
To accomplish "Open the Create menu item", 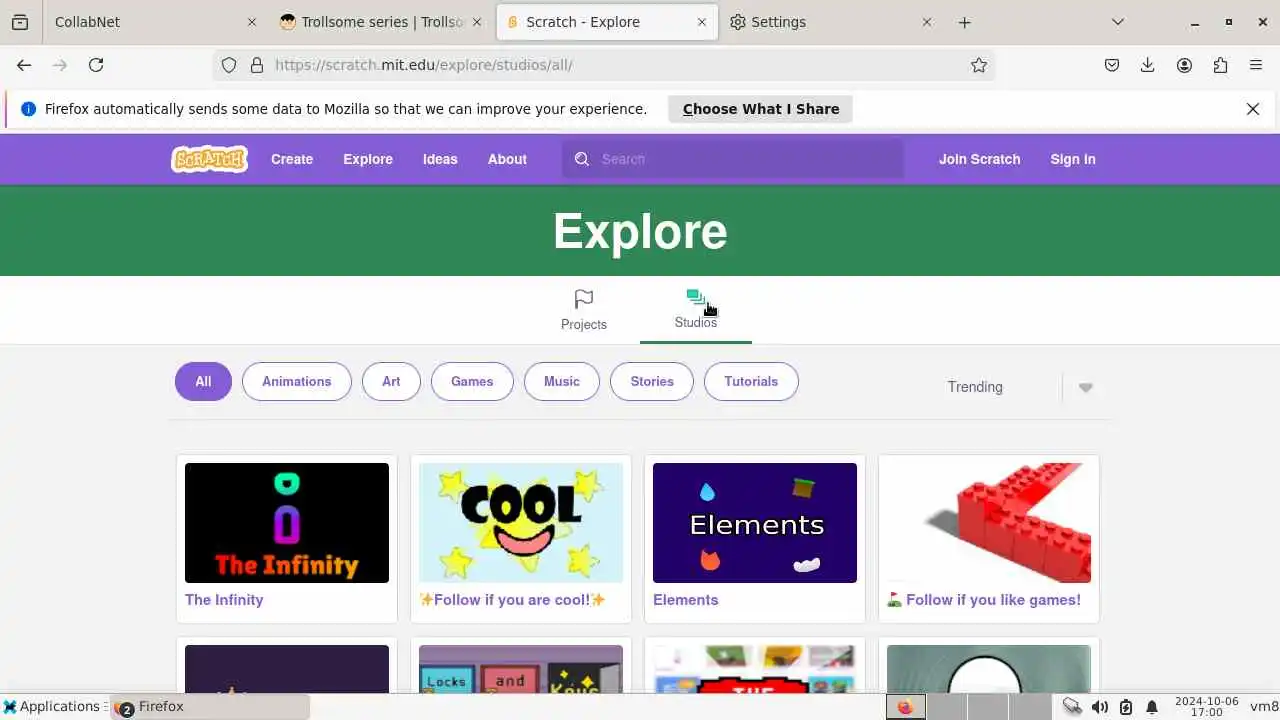I will point(292,159).
